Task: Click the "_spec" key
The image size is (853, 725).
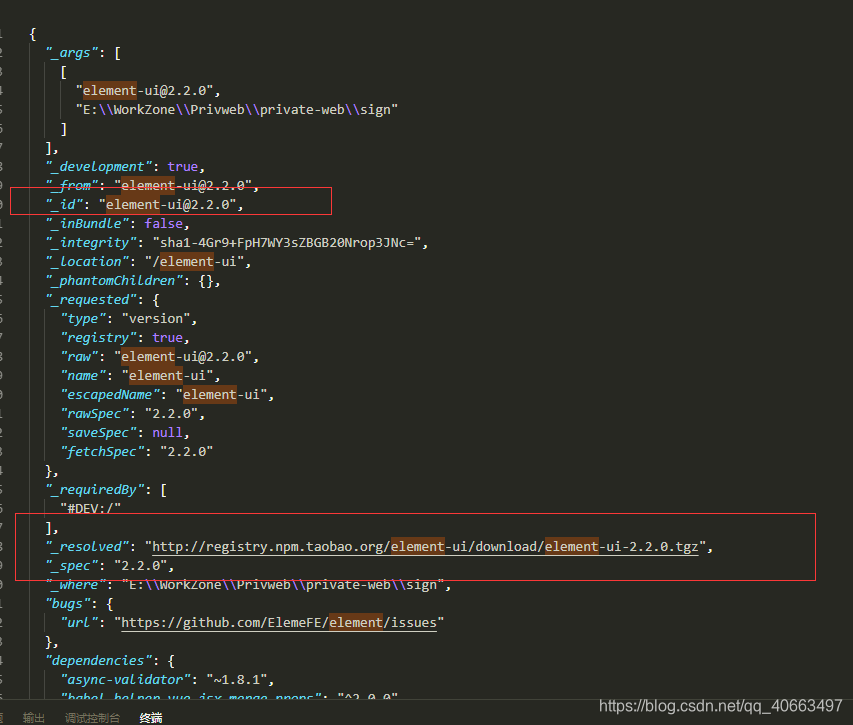Action: point(72,566)
